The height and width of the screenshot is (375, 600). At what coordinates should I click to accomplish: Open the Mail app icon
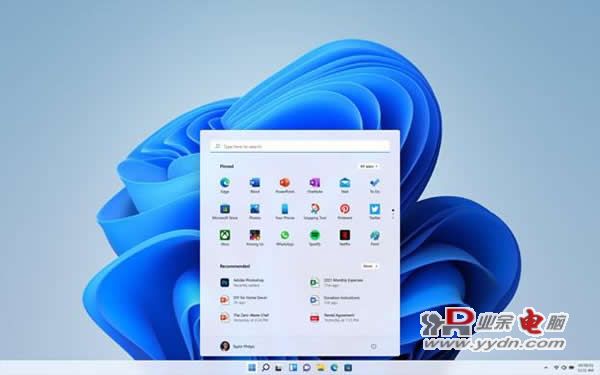(345, 184)
